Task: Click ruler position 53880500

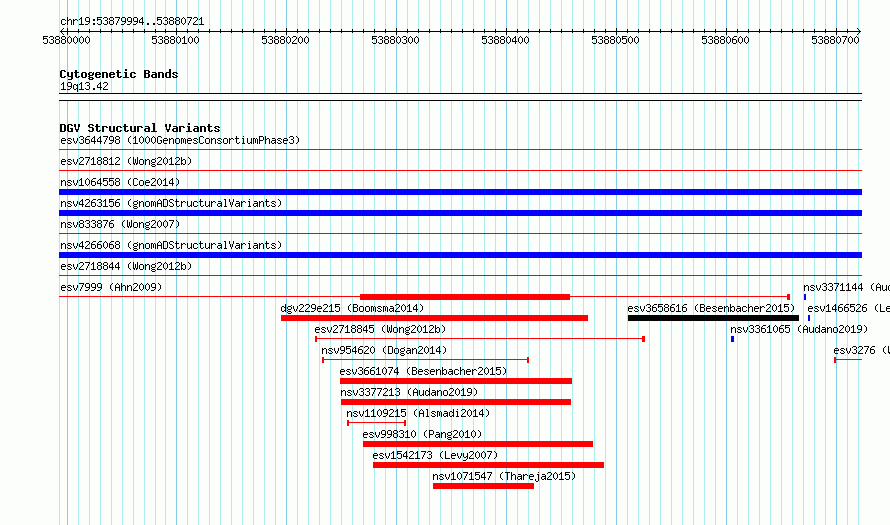Action: pyautogui.click(x=615, y=40)
